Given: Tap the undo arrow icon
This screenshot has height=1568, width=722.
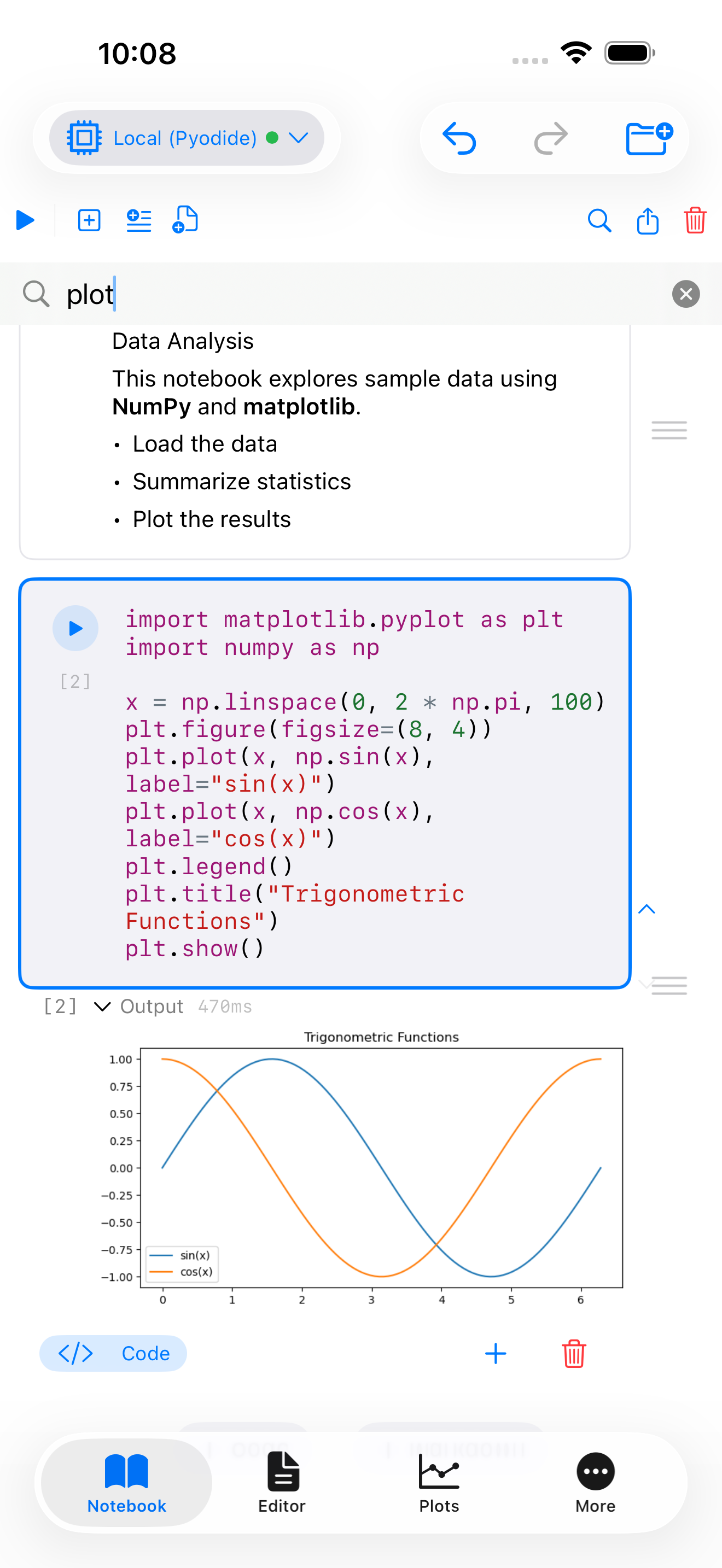Looking at the screenshot, I should [x=458, y=138].
